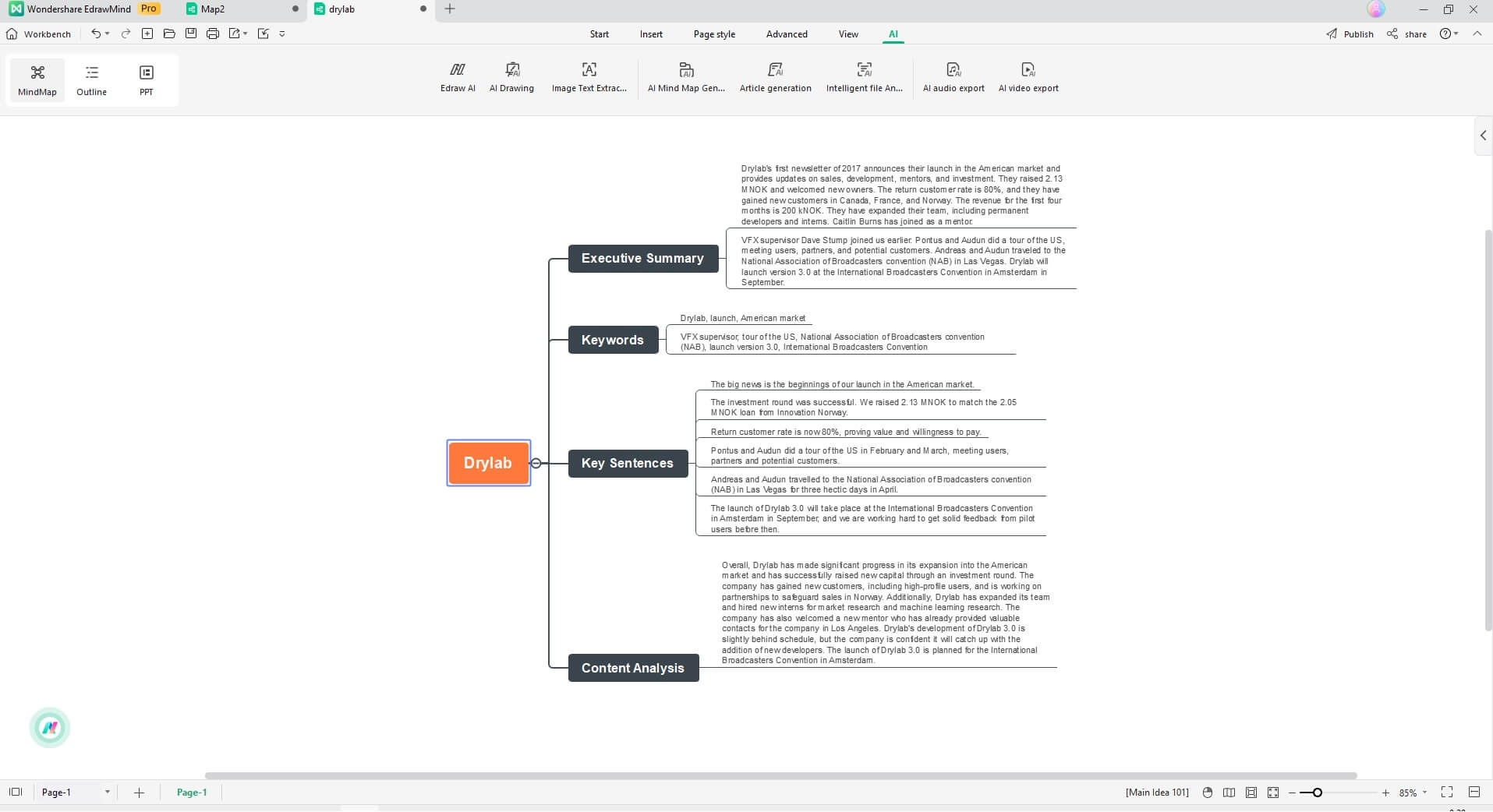Click AI video export
Viewport: 1493px width, 812px height.
(x=1028, y=78)
